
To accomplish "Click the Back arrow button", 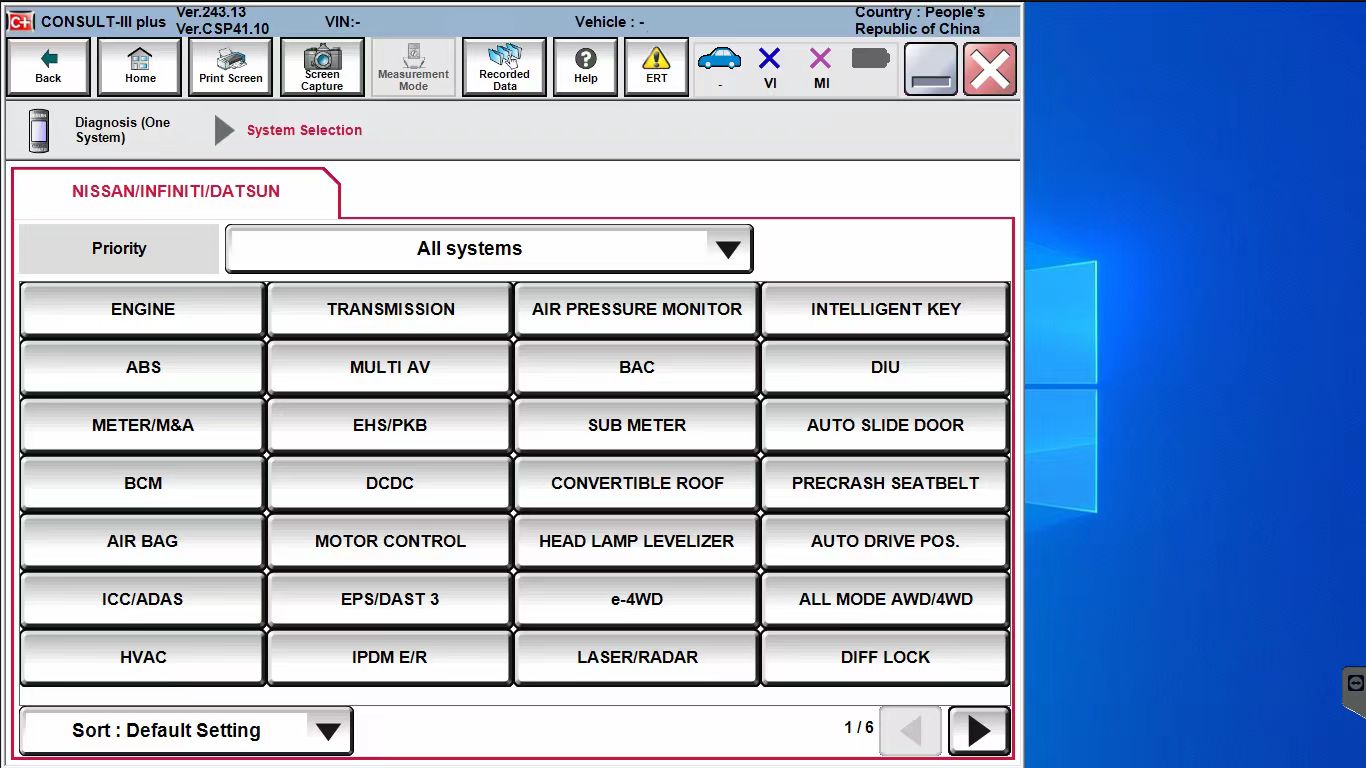I will 48,67.
